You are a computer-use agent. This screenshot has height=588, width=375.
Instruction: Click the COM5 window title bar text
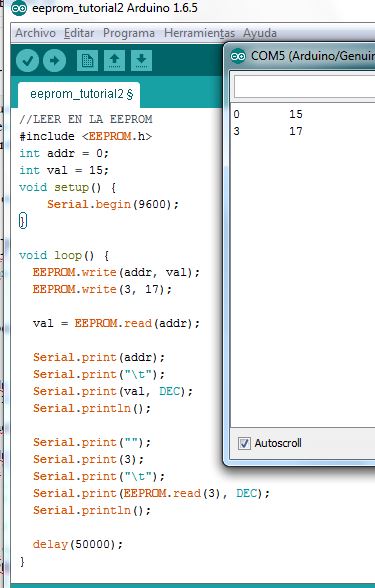pos(313,56)
